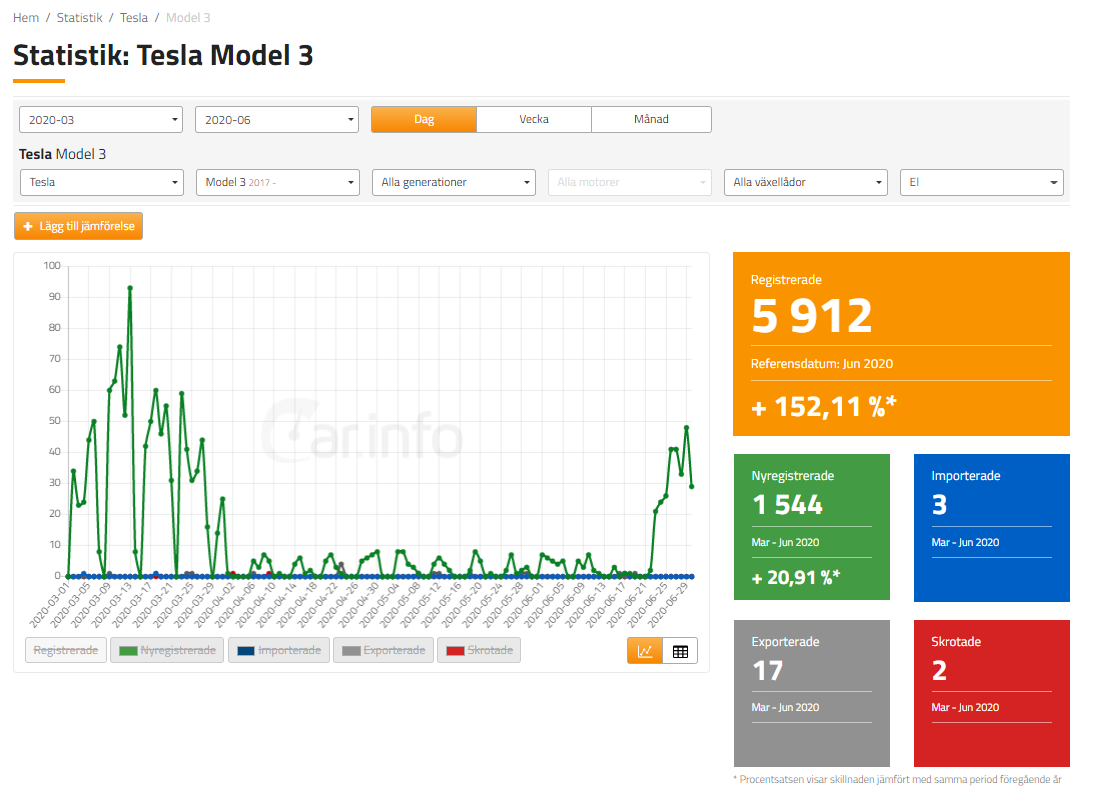Open the Tesla brand dropdown
This screenshot has width=1099, height=808.
(x=102, y=182)
